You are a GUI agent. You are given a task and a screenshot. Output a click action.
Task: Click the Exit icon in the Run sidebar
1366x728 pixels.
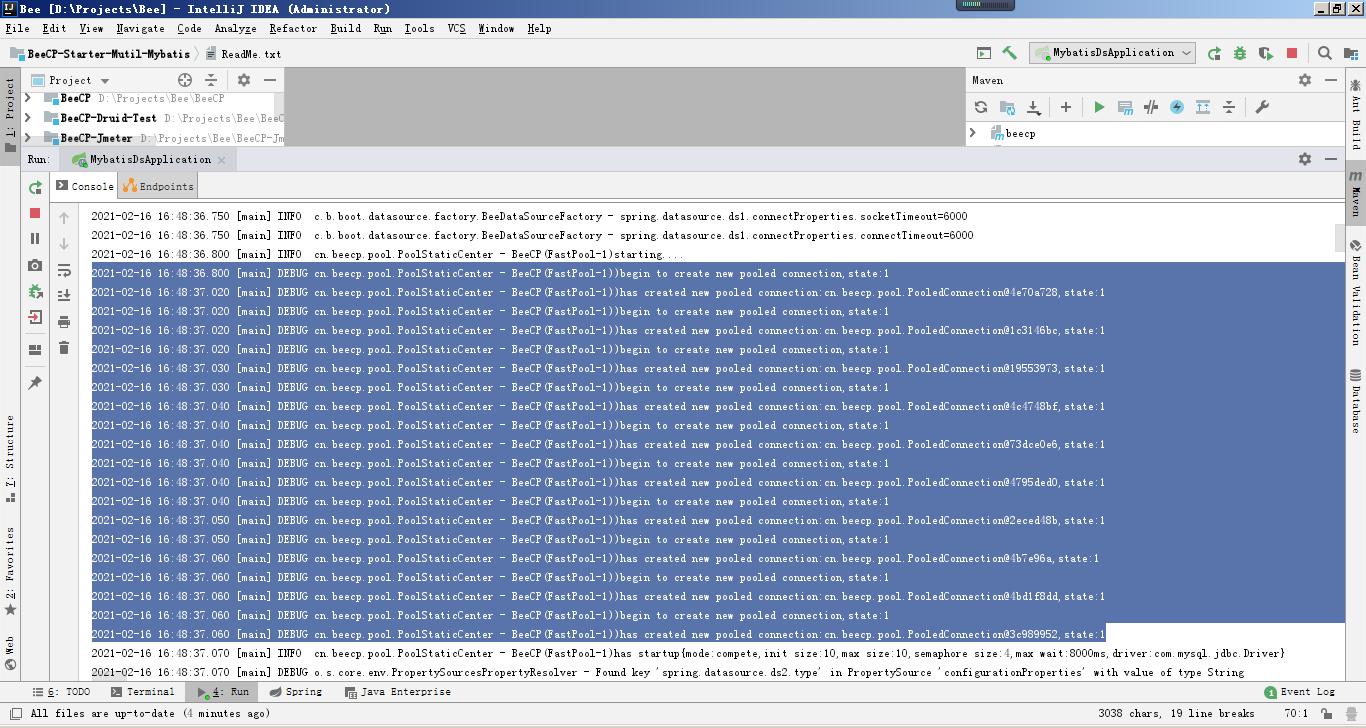click(x=35, y=317)
